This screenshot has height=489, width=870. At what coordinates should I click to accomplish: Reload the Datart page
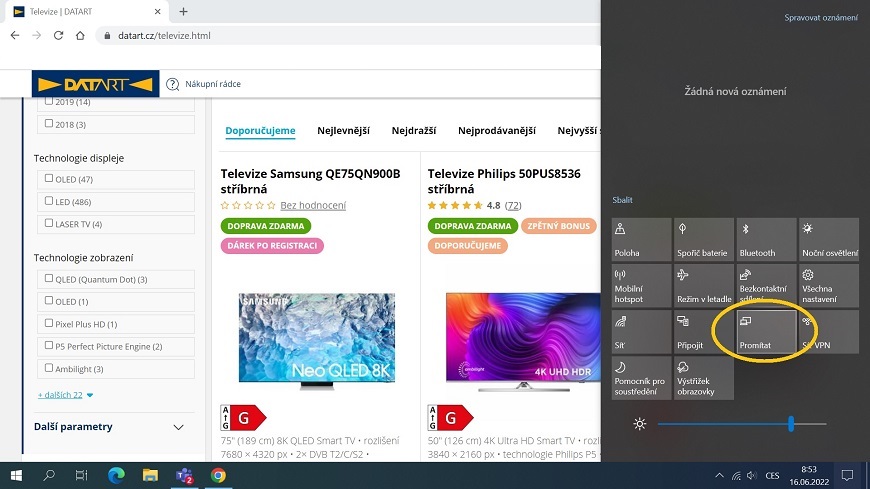coord(58,36)
